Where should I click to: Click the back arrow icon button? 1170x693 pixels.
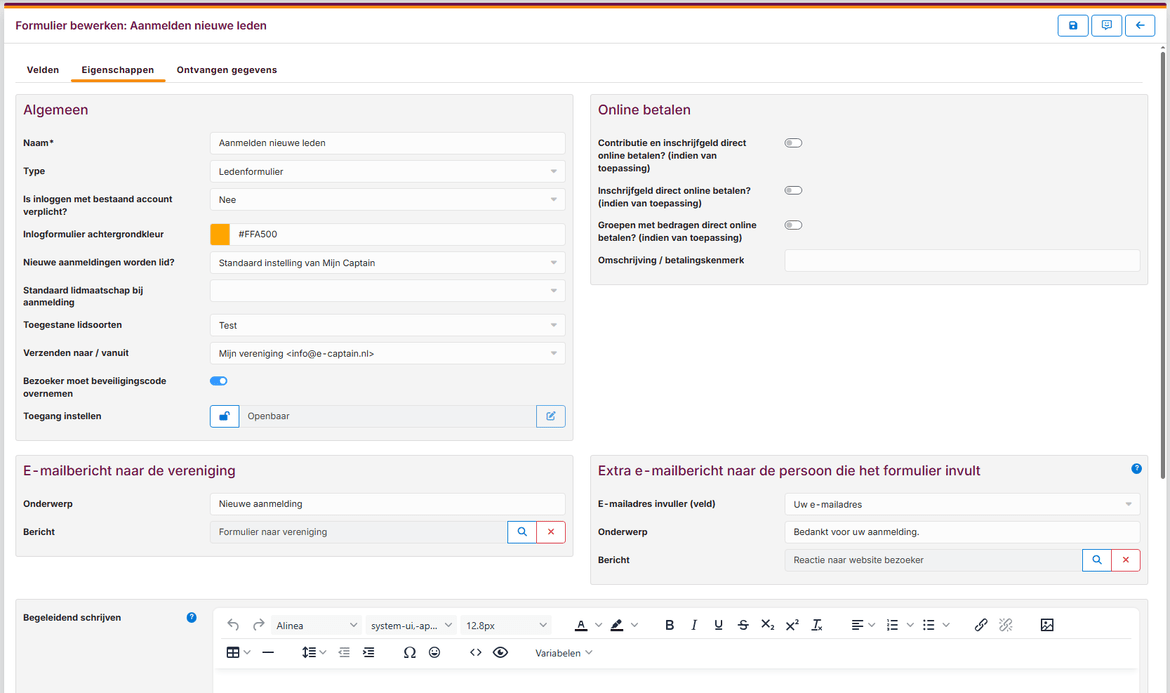(x=1140, y=26)
